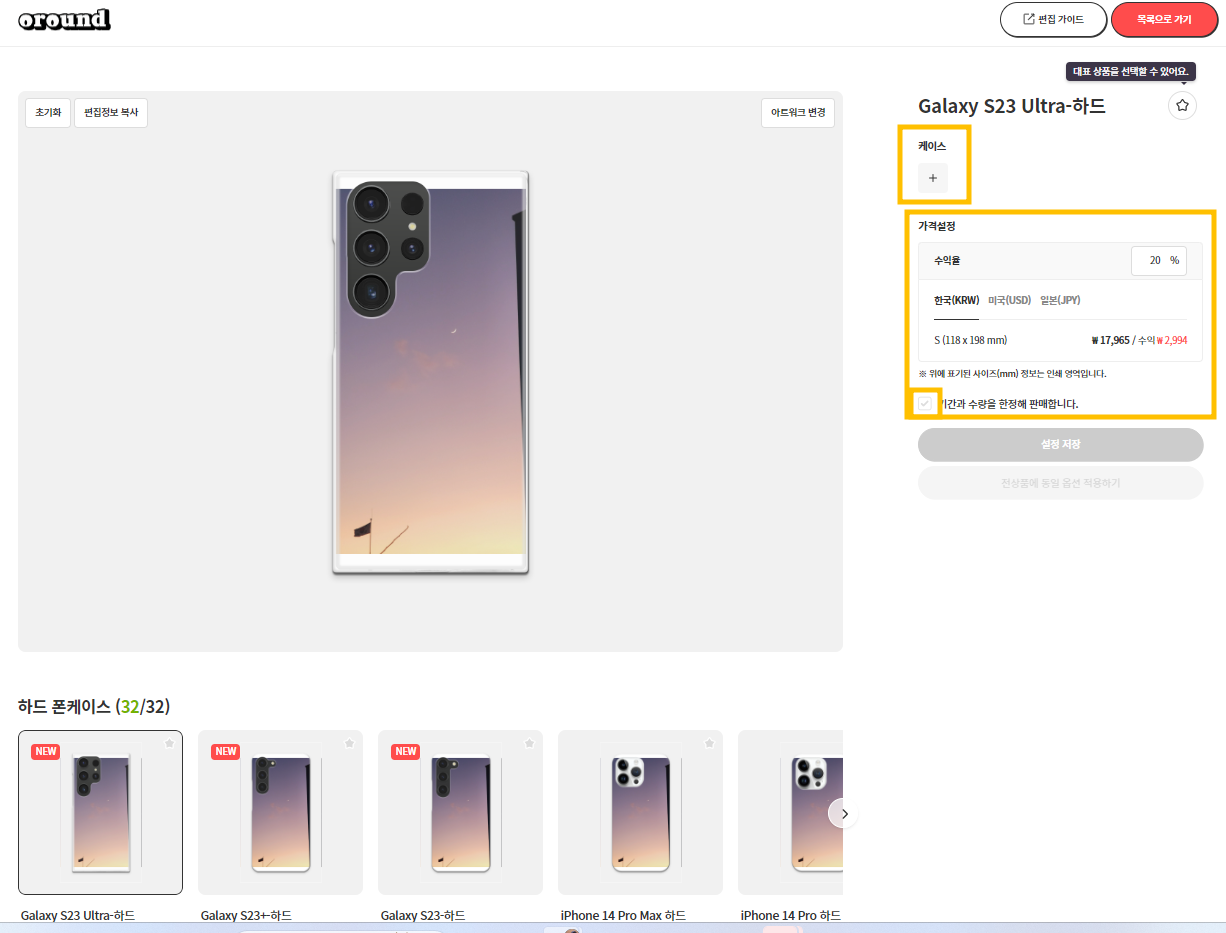This screenshot has width=1226, height=933.
Task: Star the Galaxy S23 thumbnail card
Action: [529, 743]
